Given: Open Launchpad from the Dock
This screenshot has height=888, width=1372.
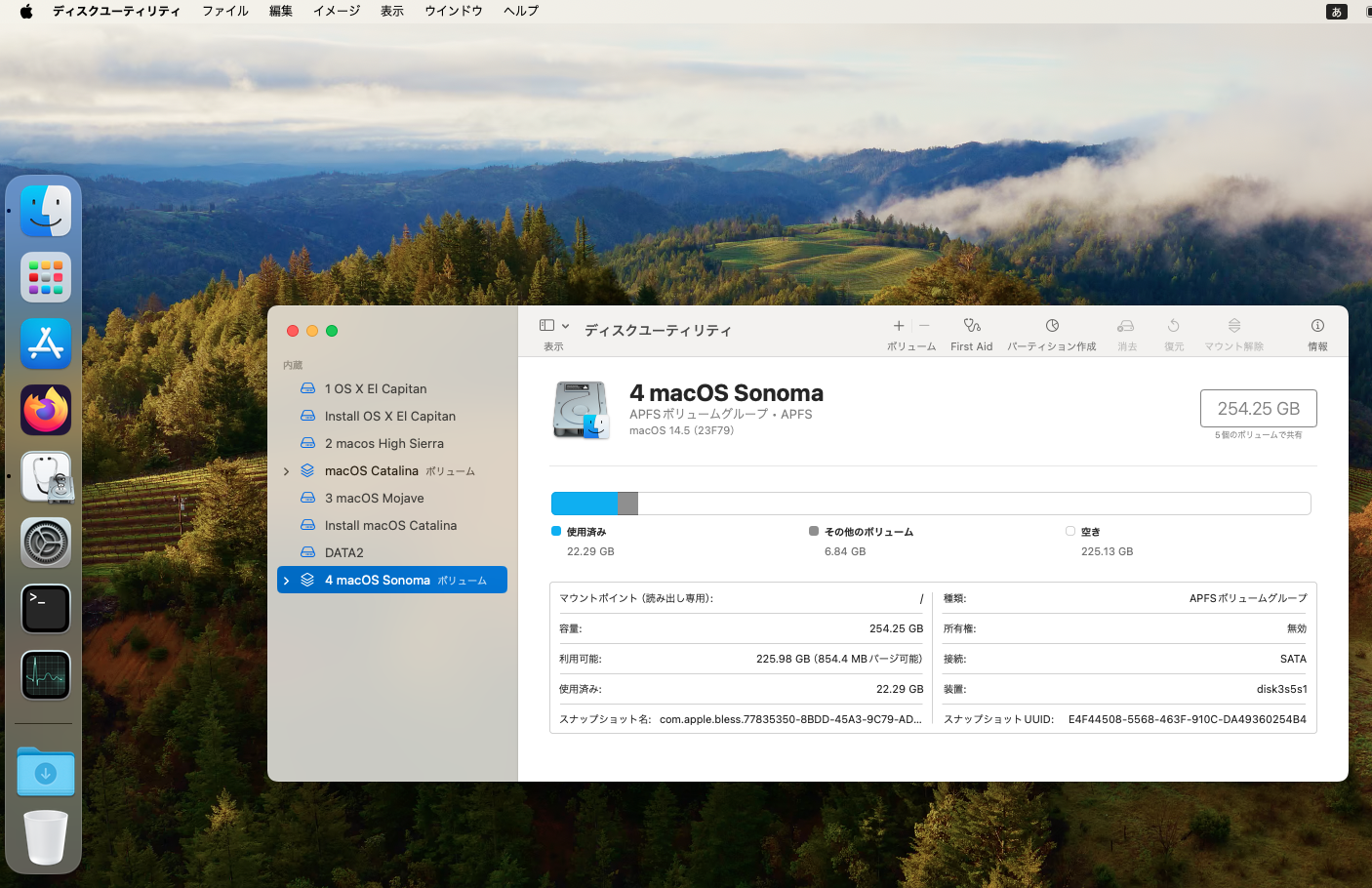Looking at the screenshot, I should coord(46,277).
